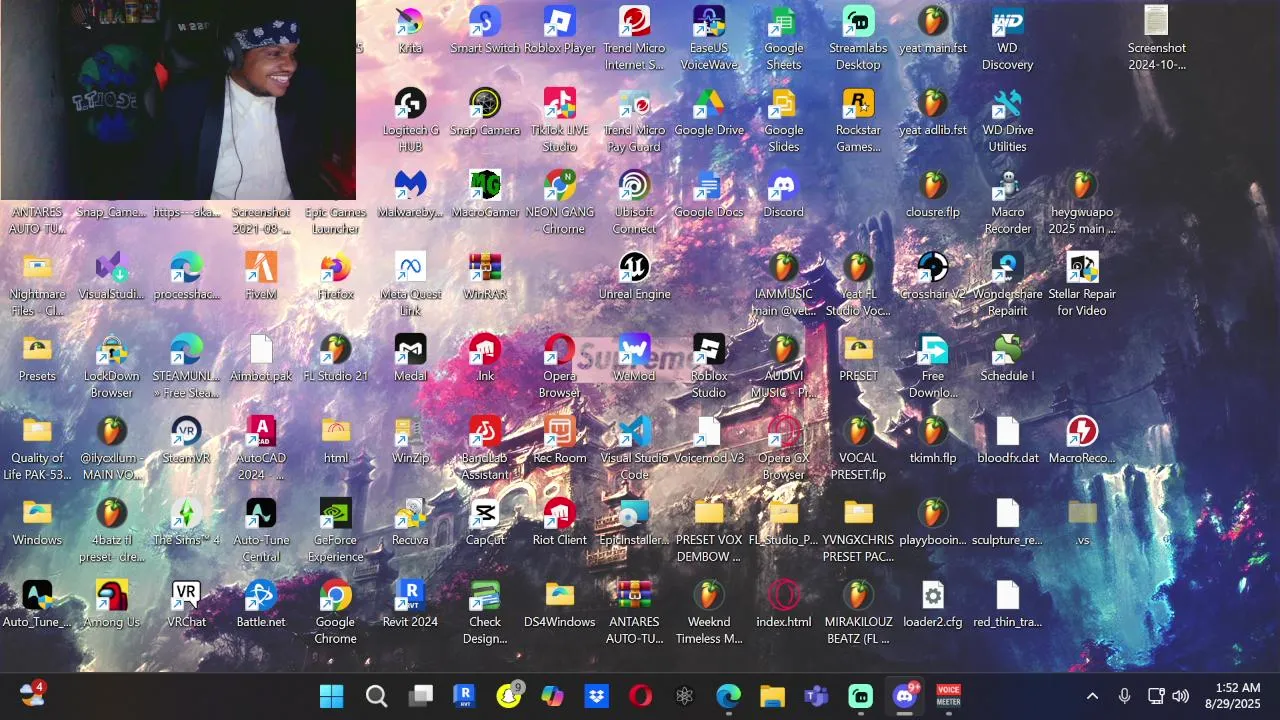
Task: Select the Google Sheets desktop icon
Action: (x=783, y=38)
